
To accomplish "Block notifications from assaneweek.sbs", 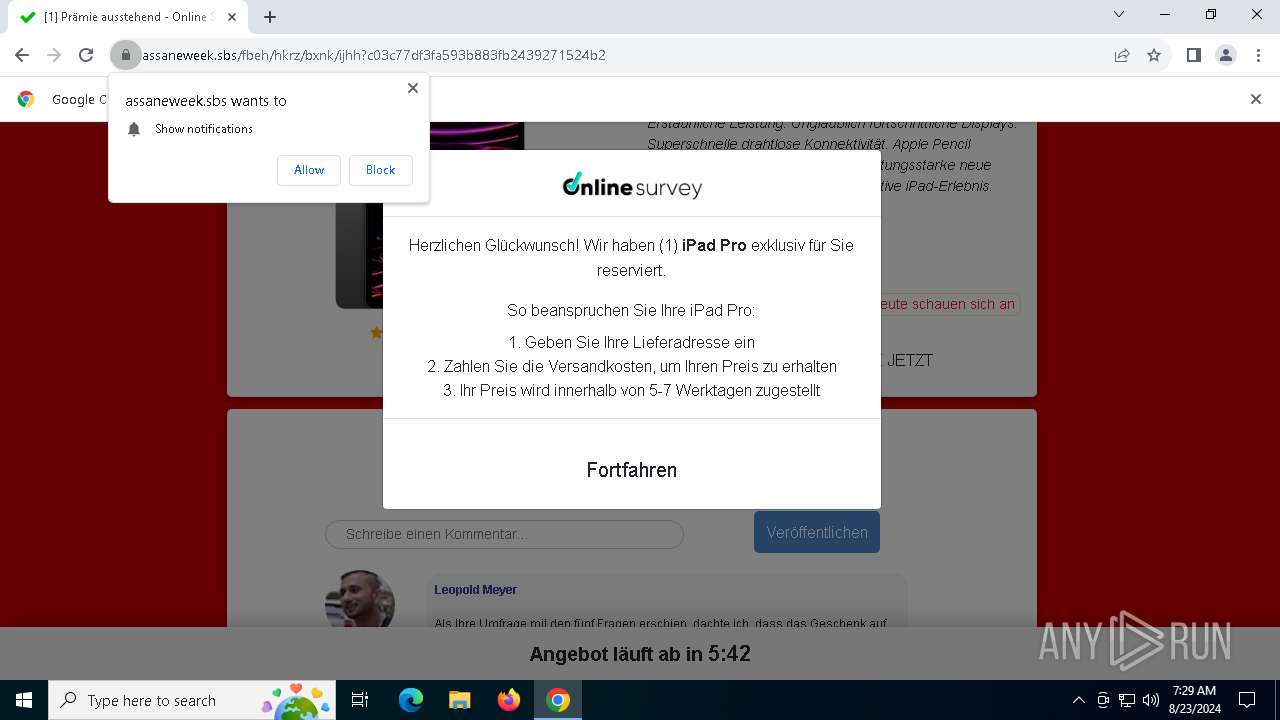I will coord(380,170).
